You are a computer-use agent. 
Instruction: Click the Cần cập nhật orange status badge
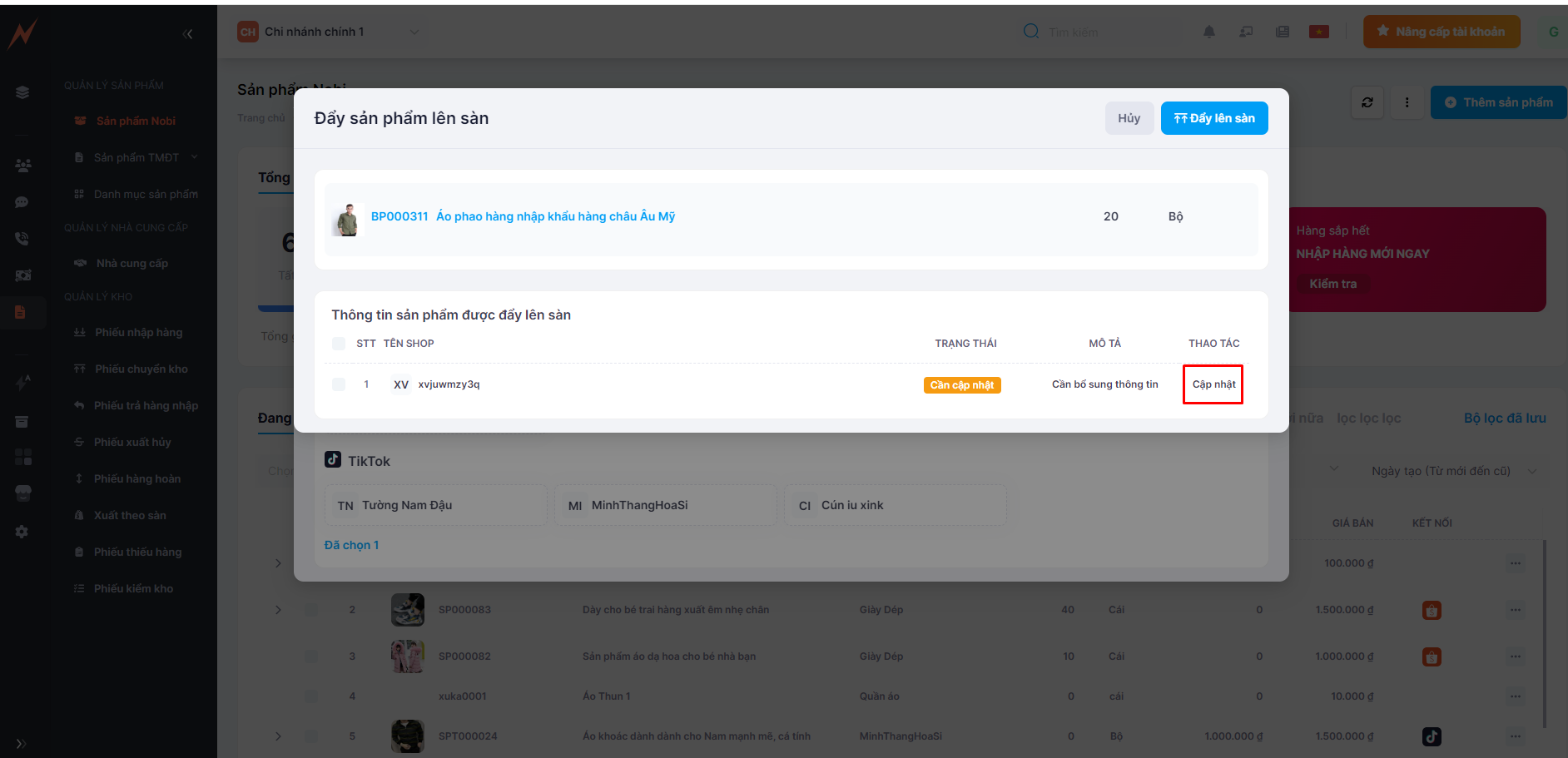(x=961, y=385)
